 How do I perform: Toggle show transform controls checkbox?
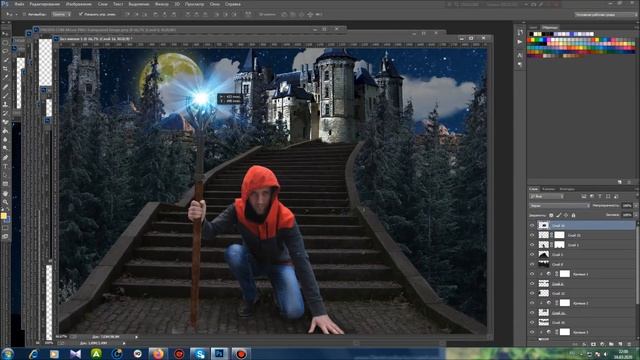coord(81,14)
